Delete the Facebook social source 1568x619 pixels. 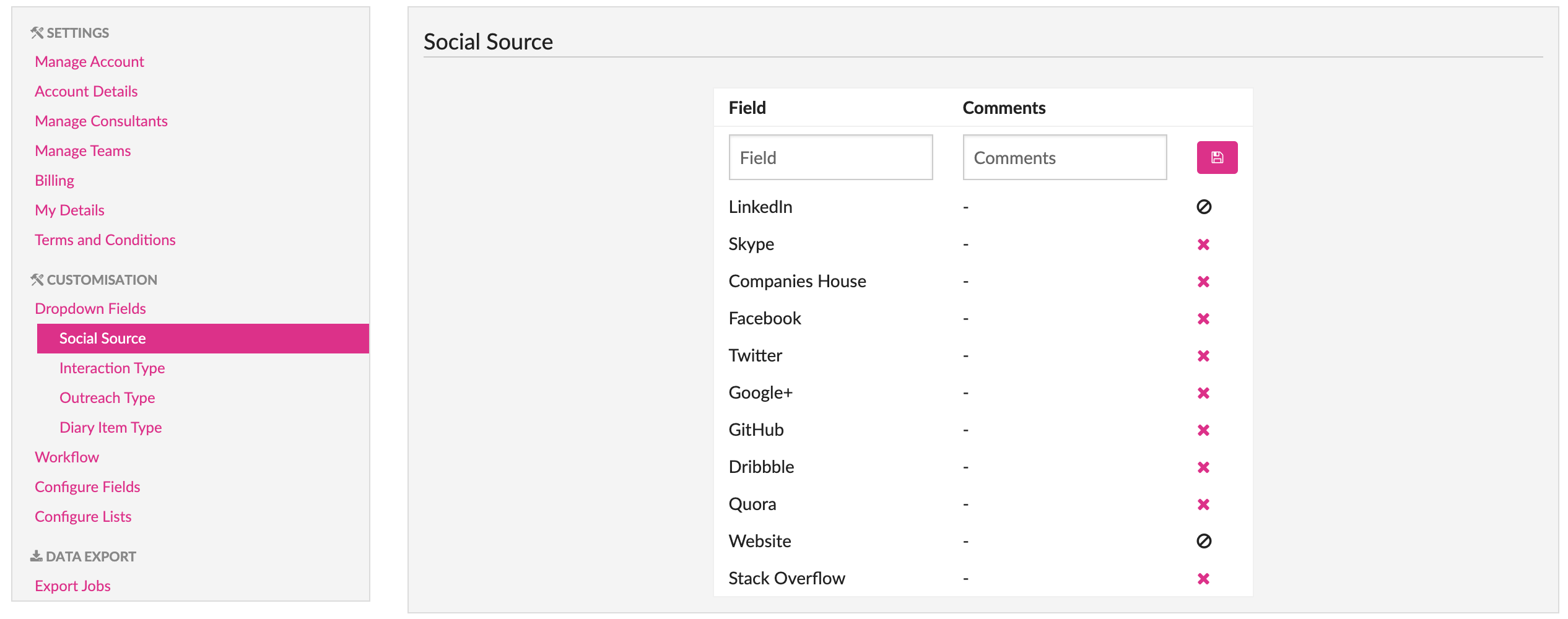click(1203, 319)
